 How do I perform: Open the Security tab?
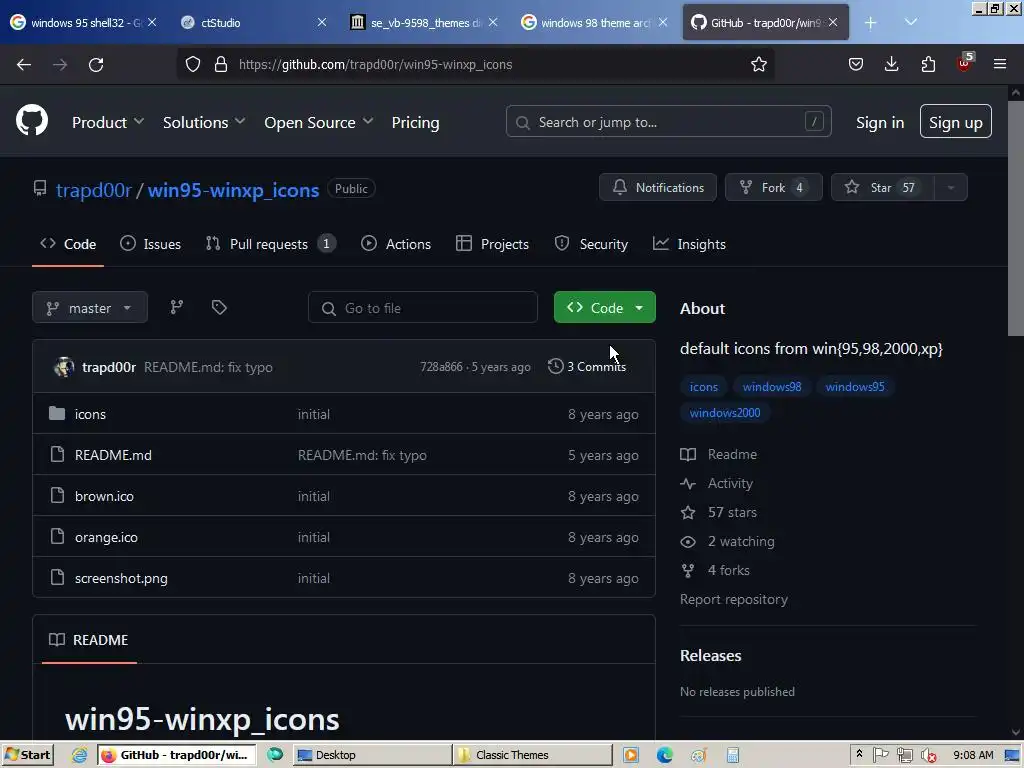click(x=591, y=244)
